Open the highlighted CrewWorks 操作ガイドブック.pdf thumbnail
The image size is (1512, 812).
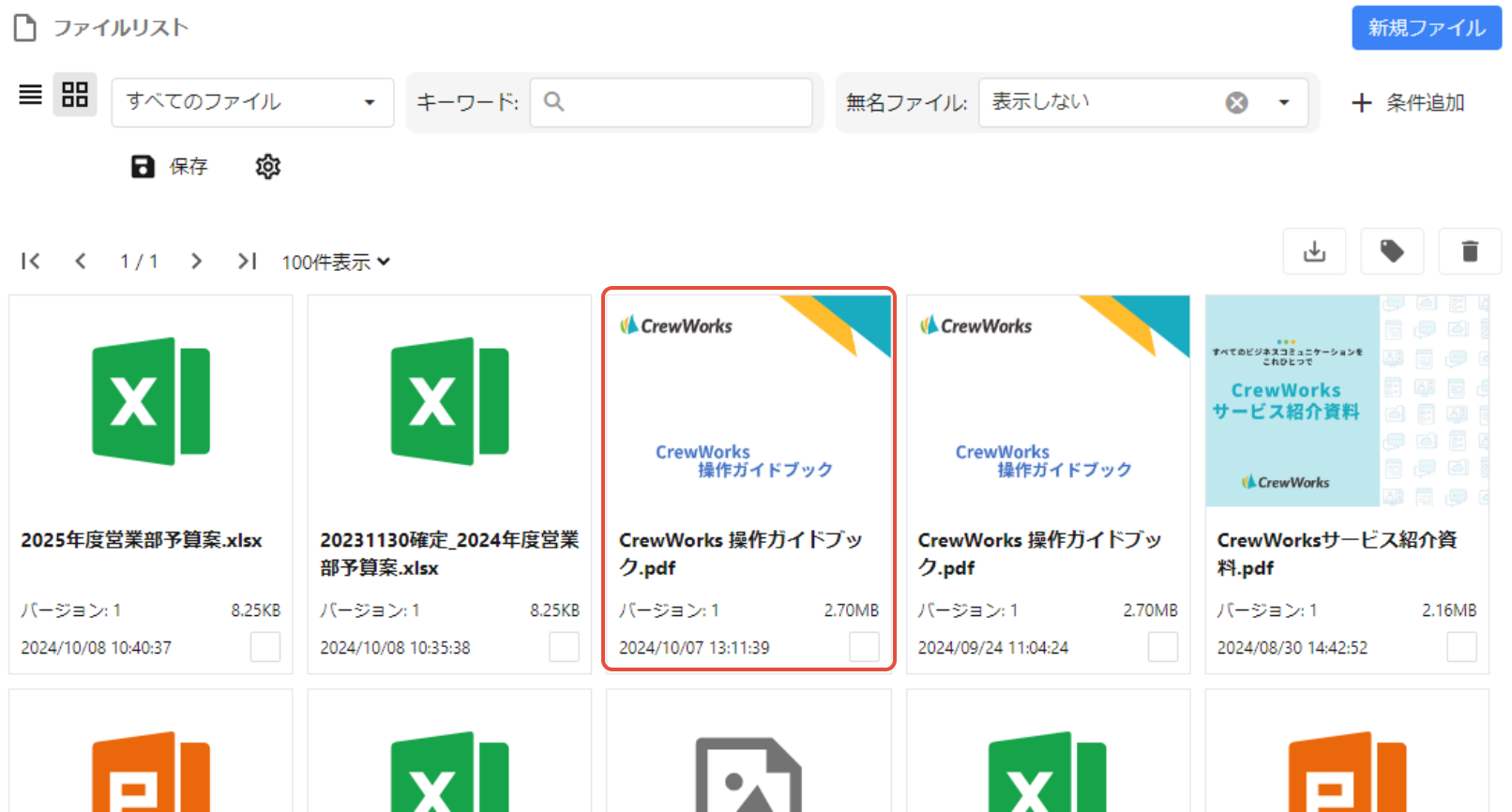[x=748, y=401]
